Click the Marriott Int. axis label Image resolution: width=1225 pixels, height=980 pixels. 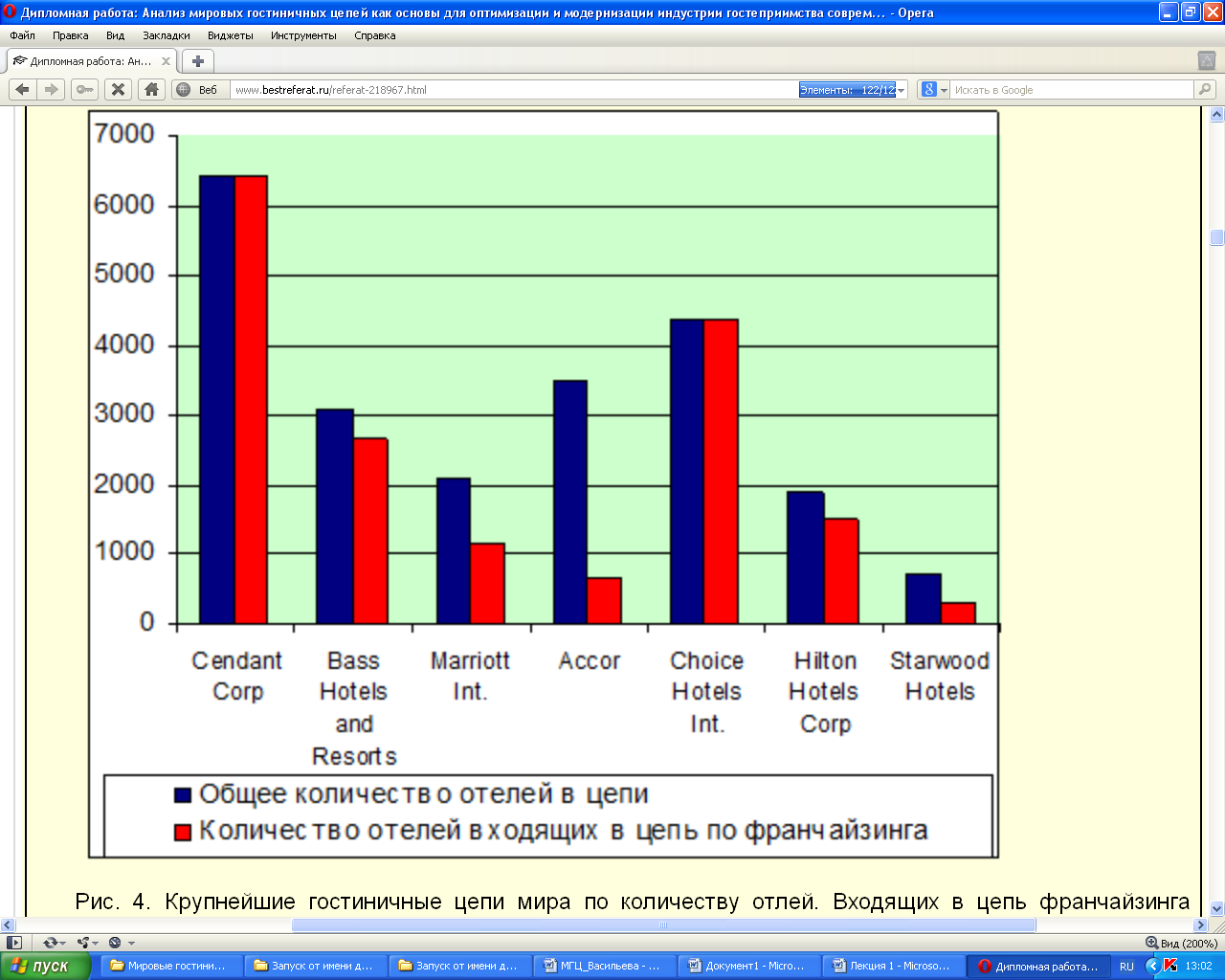tap(470, 676)
